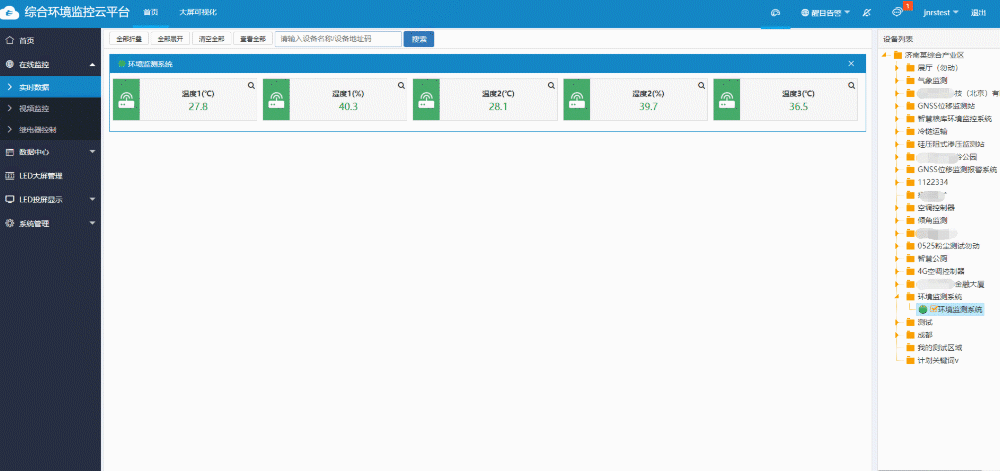Click the 36.5 temperature value
This screenshot has height=471, width=1000.
[x=798, y=106]
